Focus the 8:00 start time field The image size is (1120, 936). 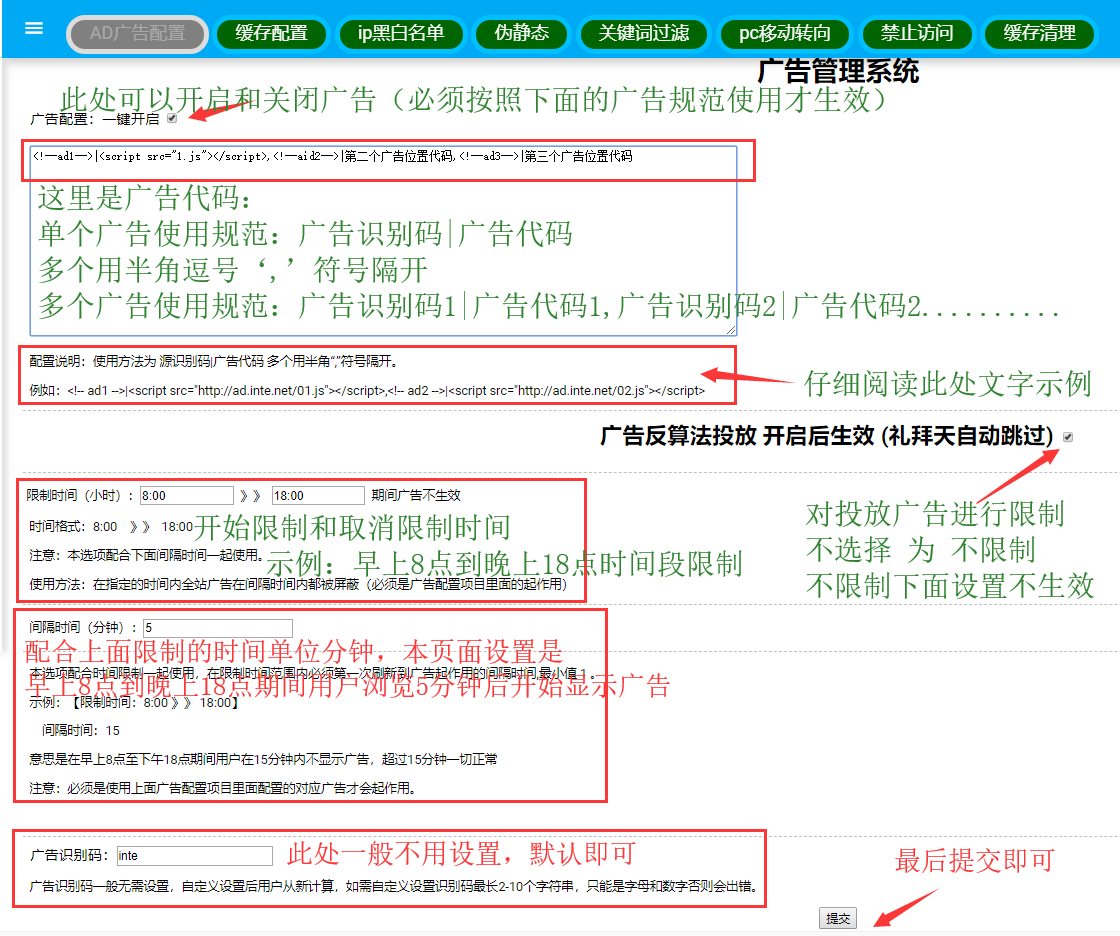[187, 495]
